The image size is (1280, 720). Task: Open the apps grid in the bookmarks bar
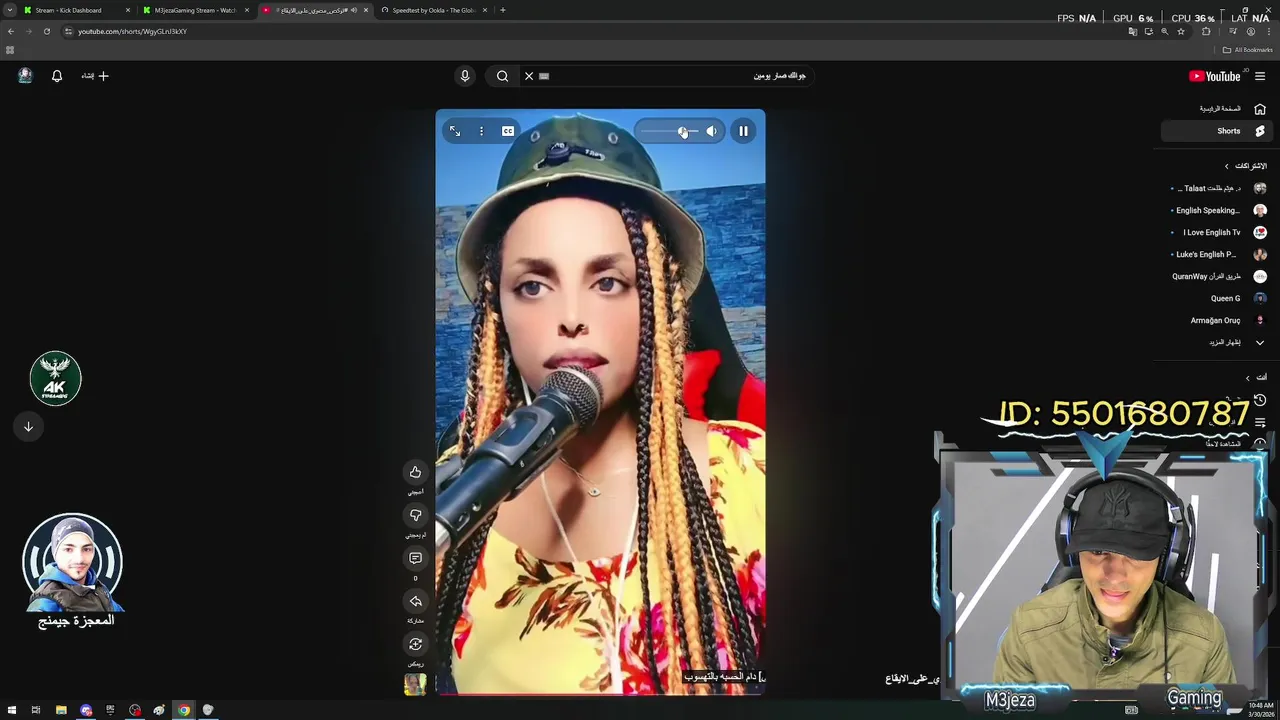(10, 50)
